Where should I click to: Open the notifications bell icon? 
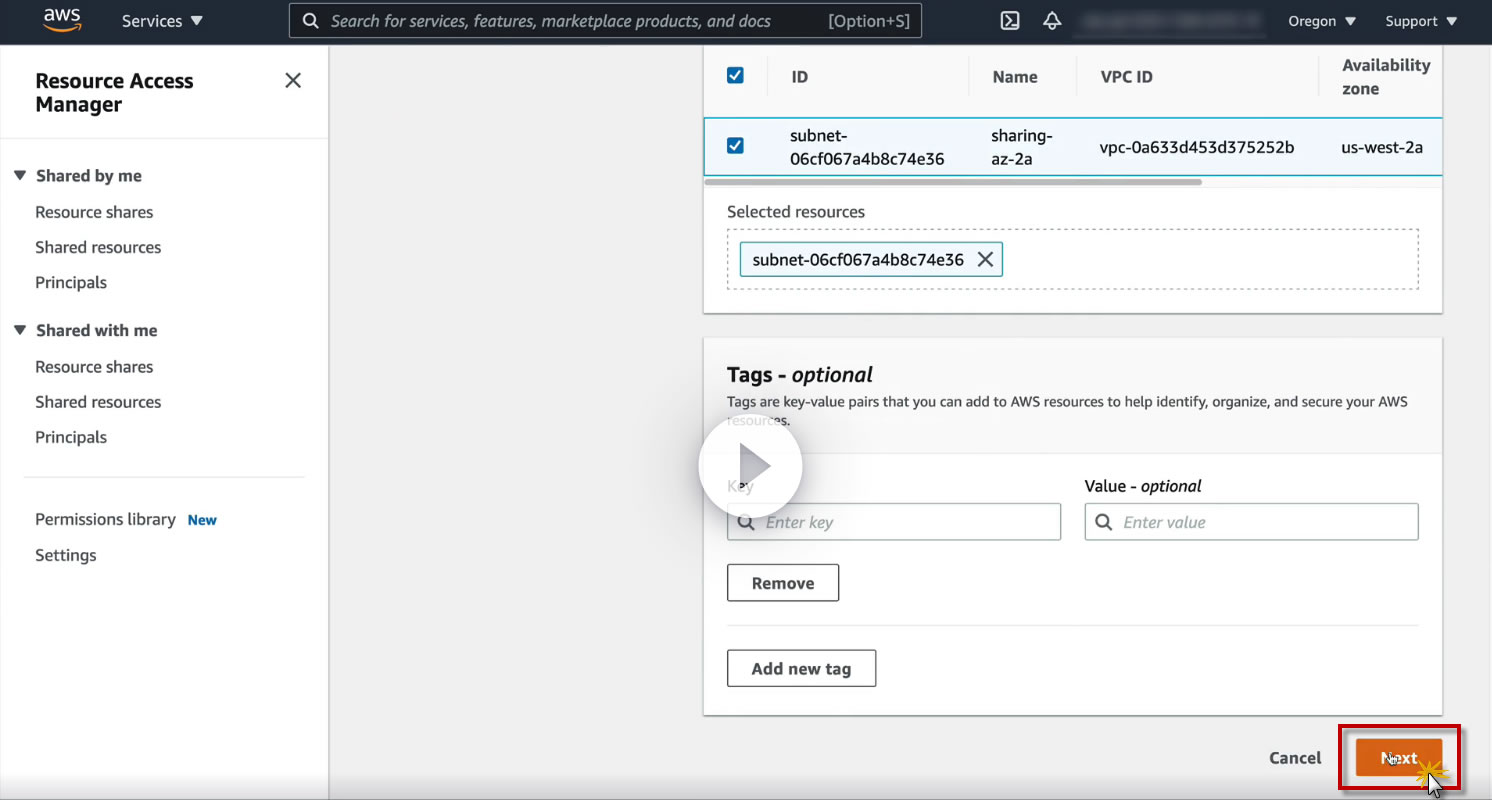click(1052, 21)
